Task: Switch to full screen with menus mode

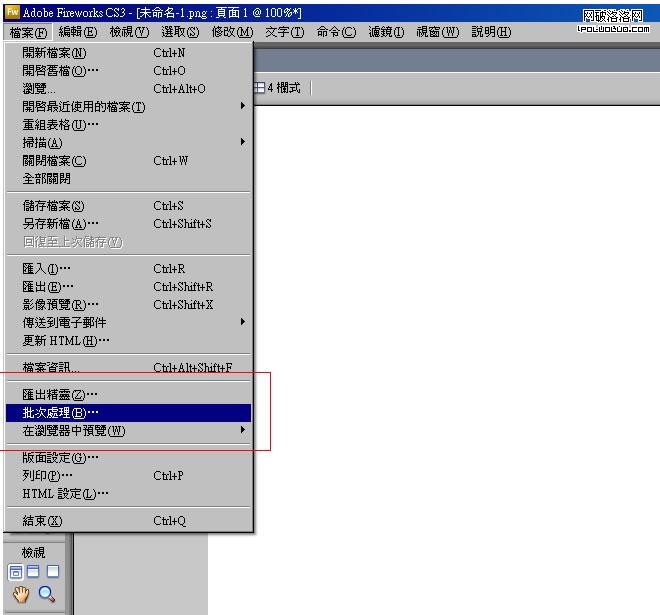Action: click(34, 572)
